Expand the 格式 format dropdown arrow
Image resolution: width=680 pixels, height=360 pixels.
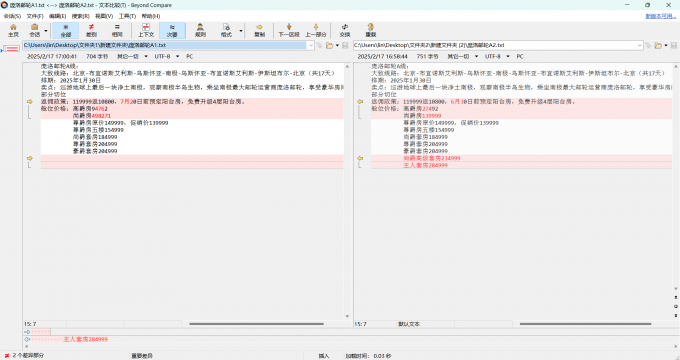tap(241, 31)
